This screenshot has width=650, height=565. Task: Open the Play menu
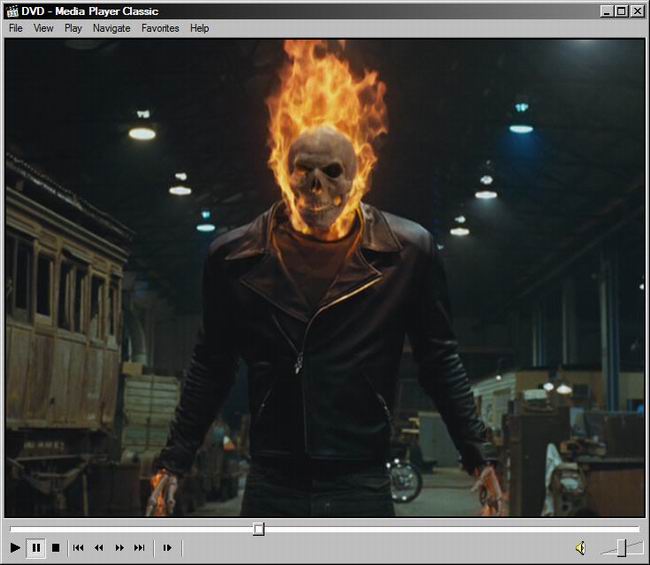(73, 28)
